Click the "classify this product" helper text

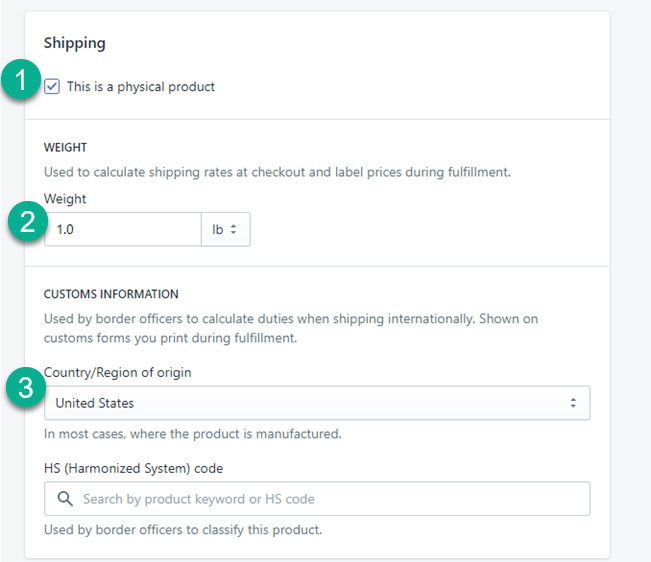183,529
